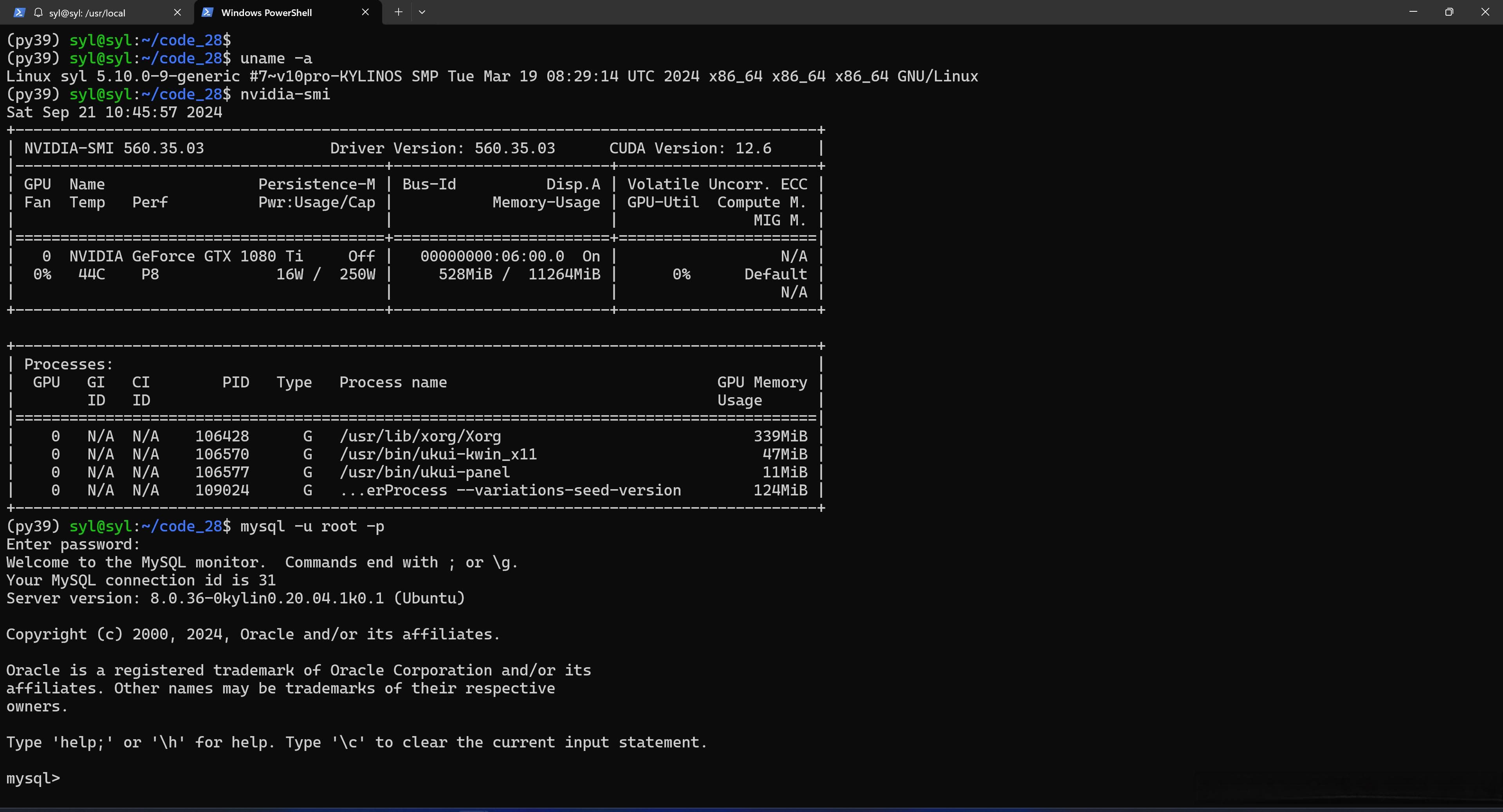The width and height of the screenshot is (1503, 812).
Task: Click the 'mysql -u root -p' command
Action: click(x=312, y=527)
